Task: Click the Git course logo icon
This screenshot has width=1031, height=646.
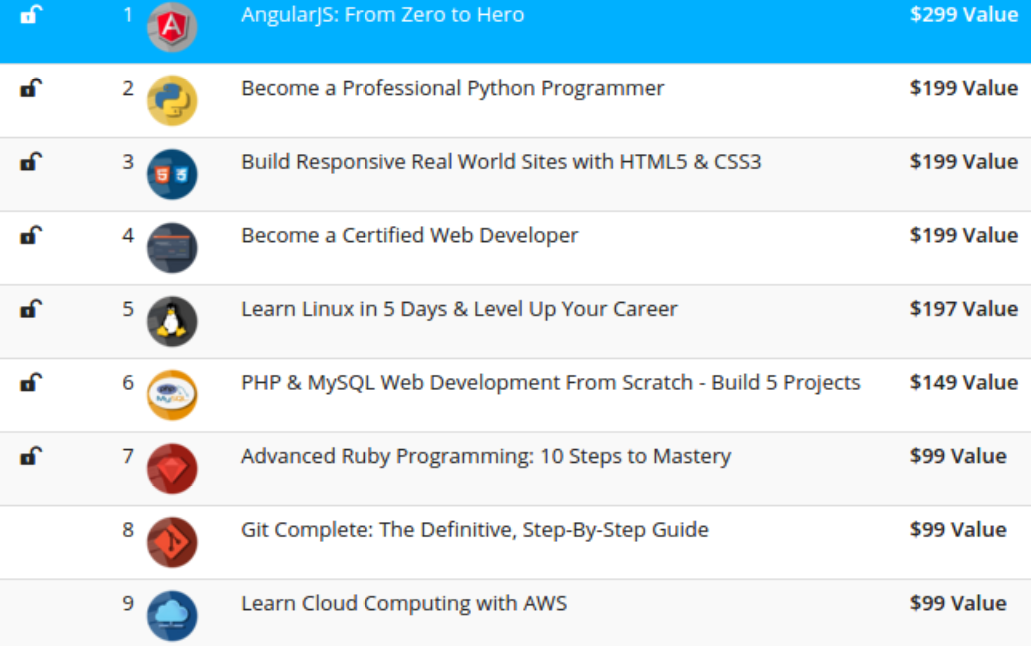Action: (172, 542)
